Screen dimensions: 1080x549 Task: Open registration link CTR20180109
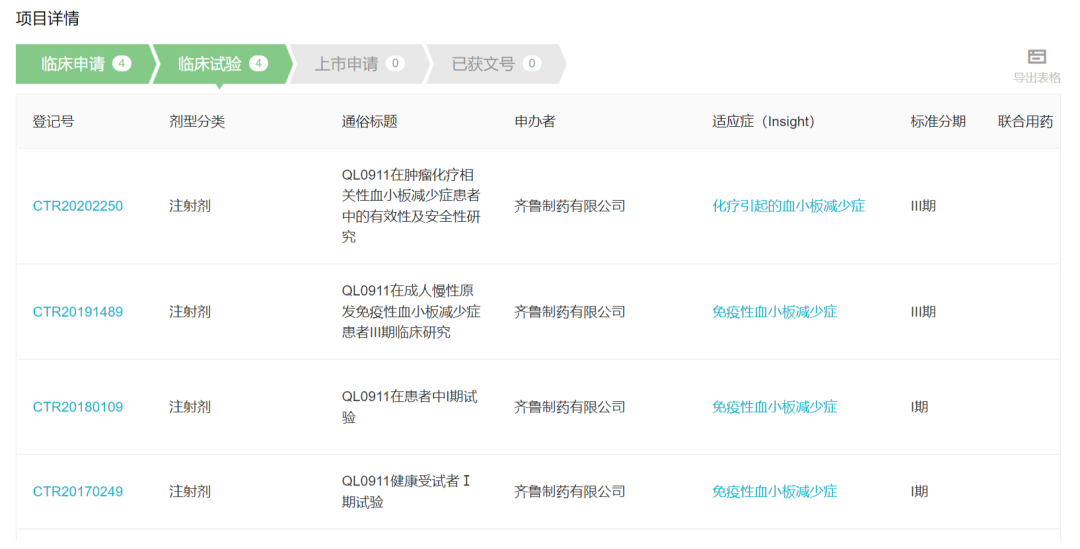coord(78,407)
